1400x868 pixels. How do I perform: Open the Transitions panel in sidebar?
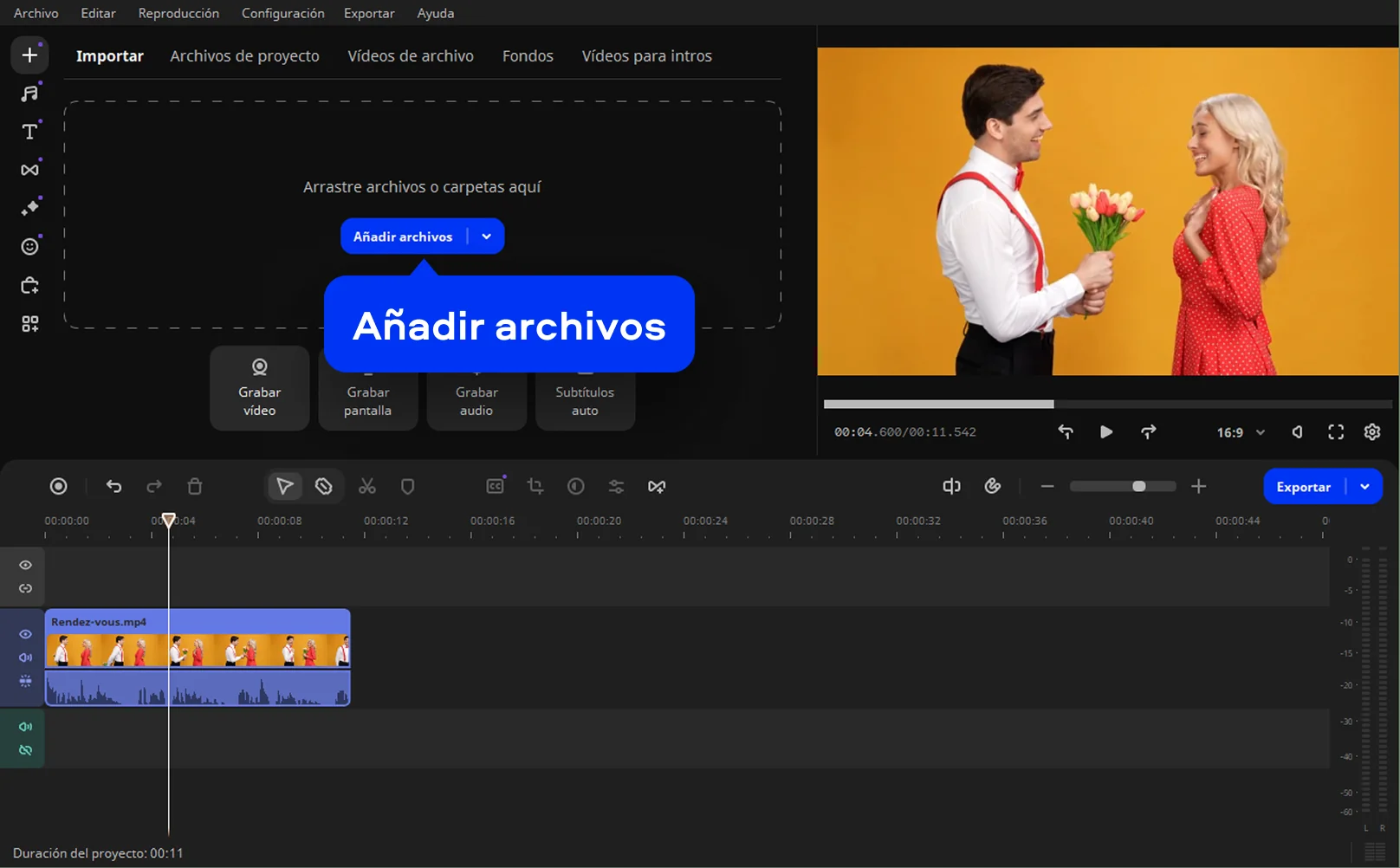click(29, 170)
